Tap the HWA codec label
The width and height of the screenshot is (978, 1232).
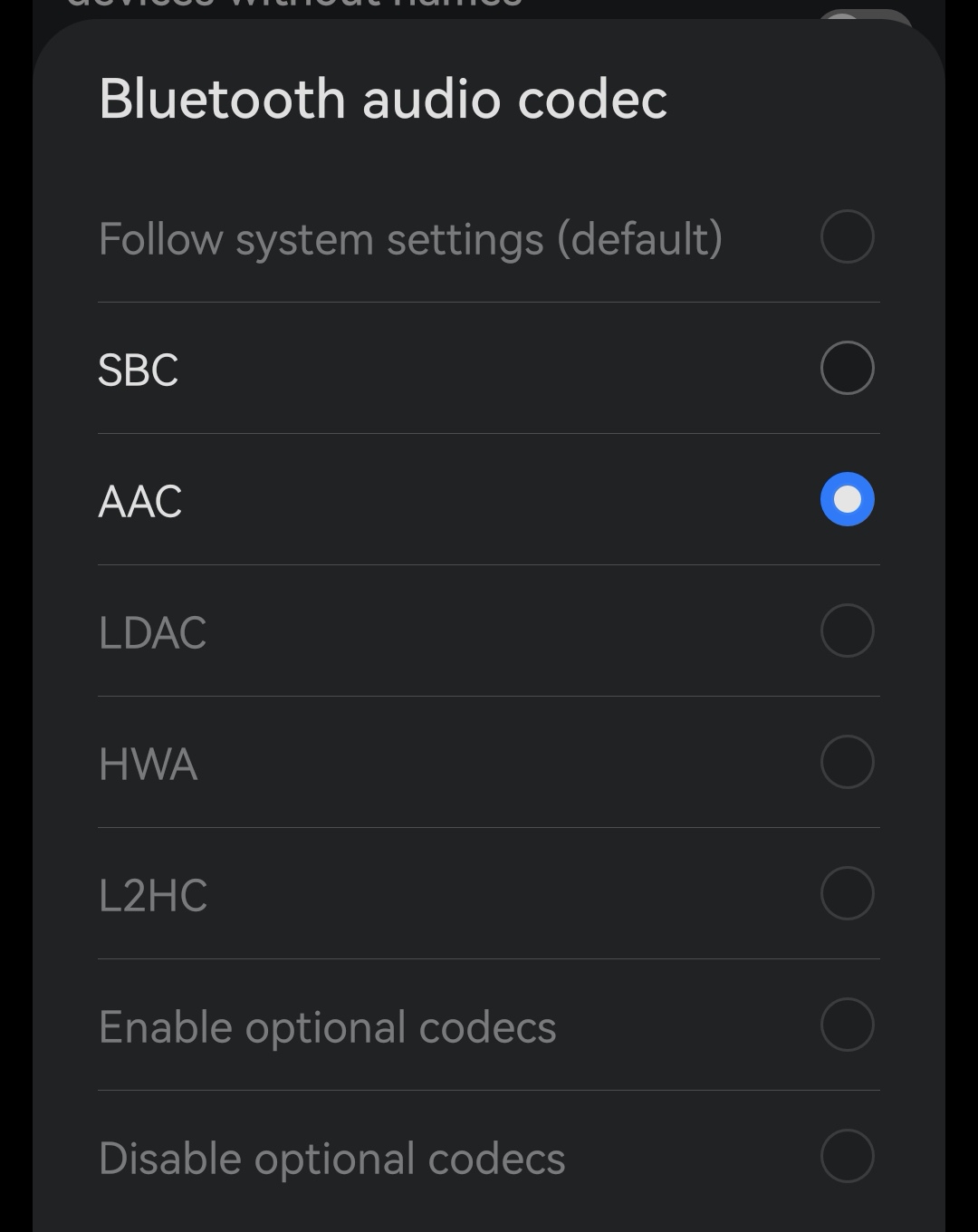148,764
